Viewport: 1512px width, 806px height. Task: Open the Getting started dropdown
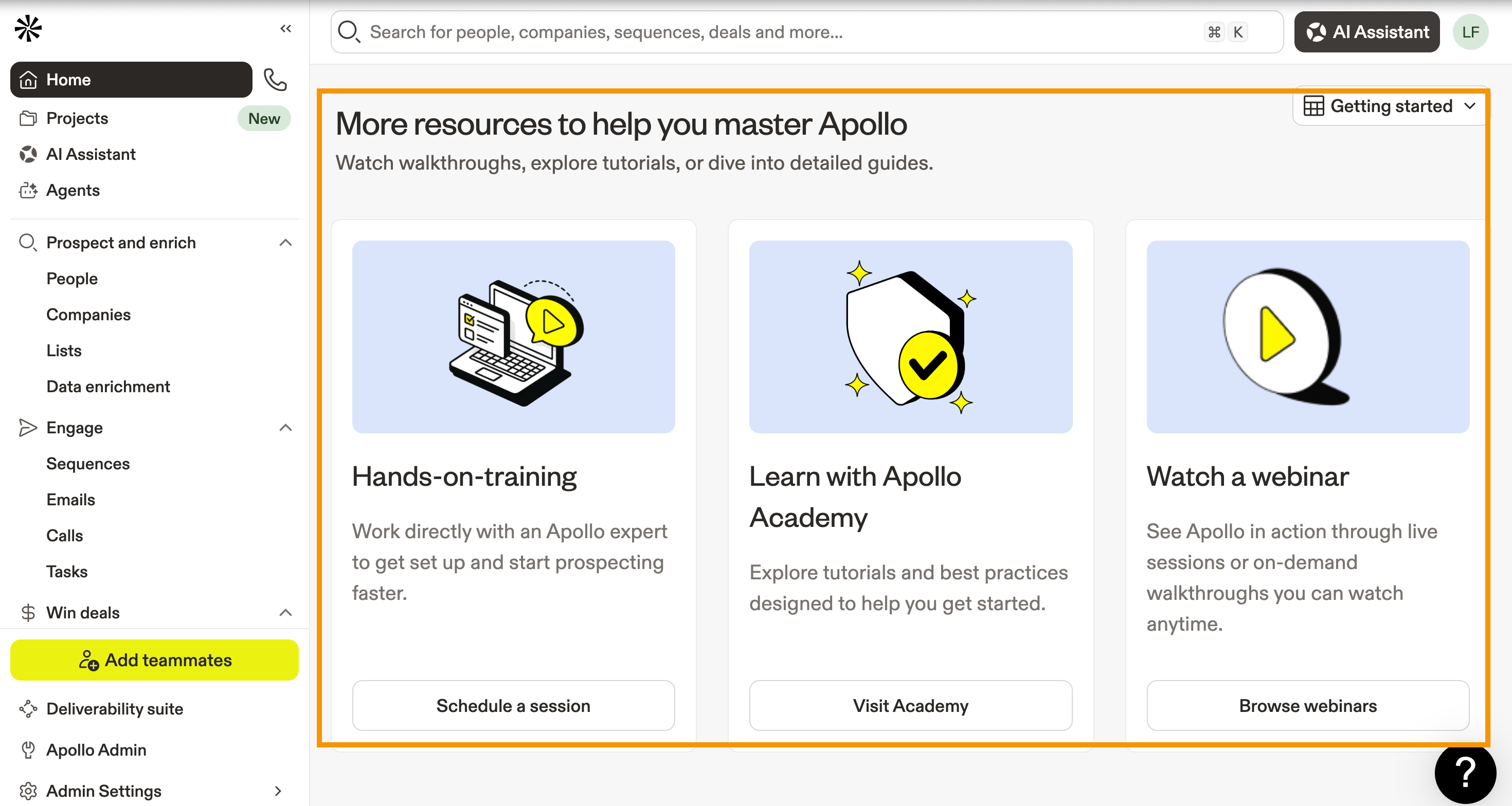[x=1389, y=106]
